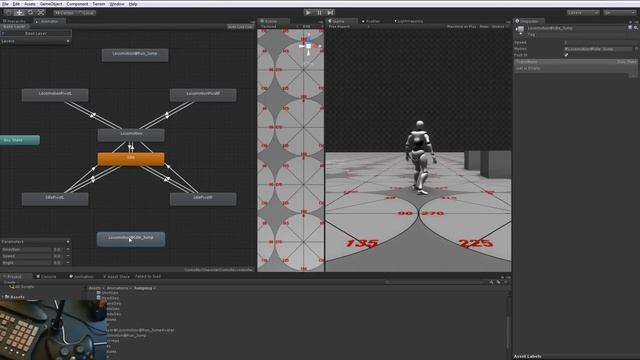Select the Rotate transform tool
Viewport: 640px width, 360px height.
[30, 13]
